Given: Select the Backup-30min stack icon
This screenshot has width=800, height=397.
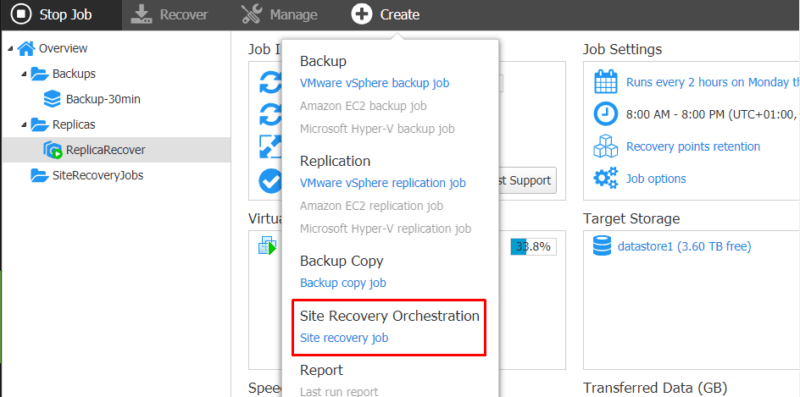Looking at the screenshot, I should pyautogui.click(x=52, y=99).
